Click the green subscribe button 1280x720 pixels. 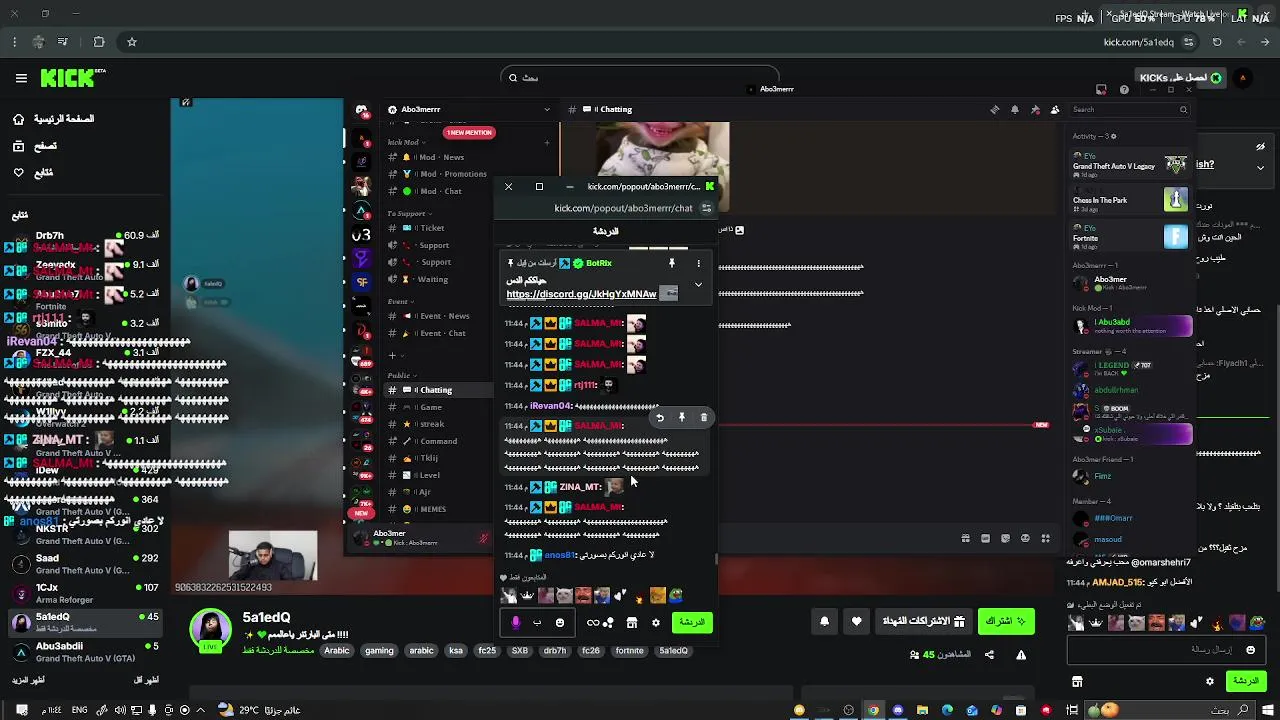1006,621
